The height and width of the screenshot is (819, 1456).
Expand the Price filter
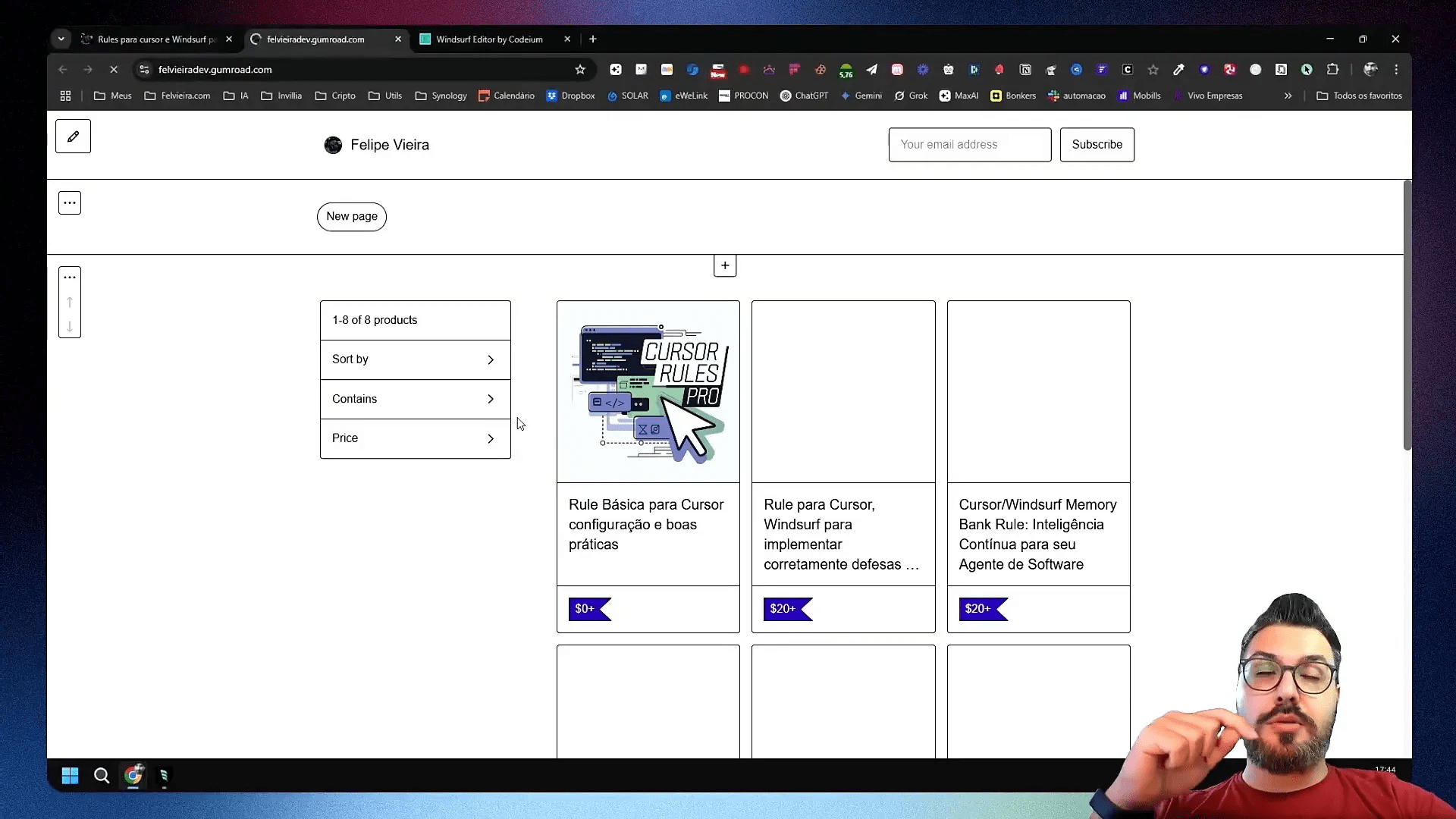coord(415,438)
